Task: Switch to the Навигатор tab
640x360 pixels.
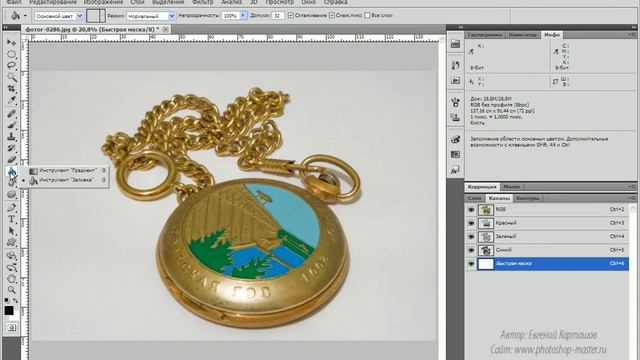Action: click(522, 35)
